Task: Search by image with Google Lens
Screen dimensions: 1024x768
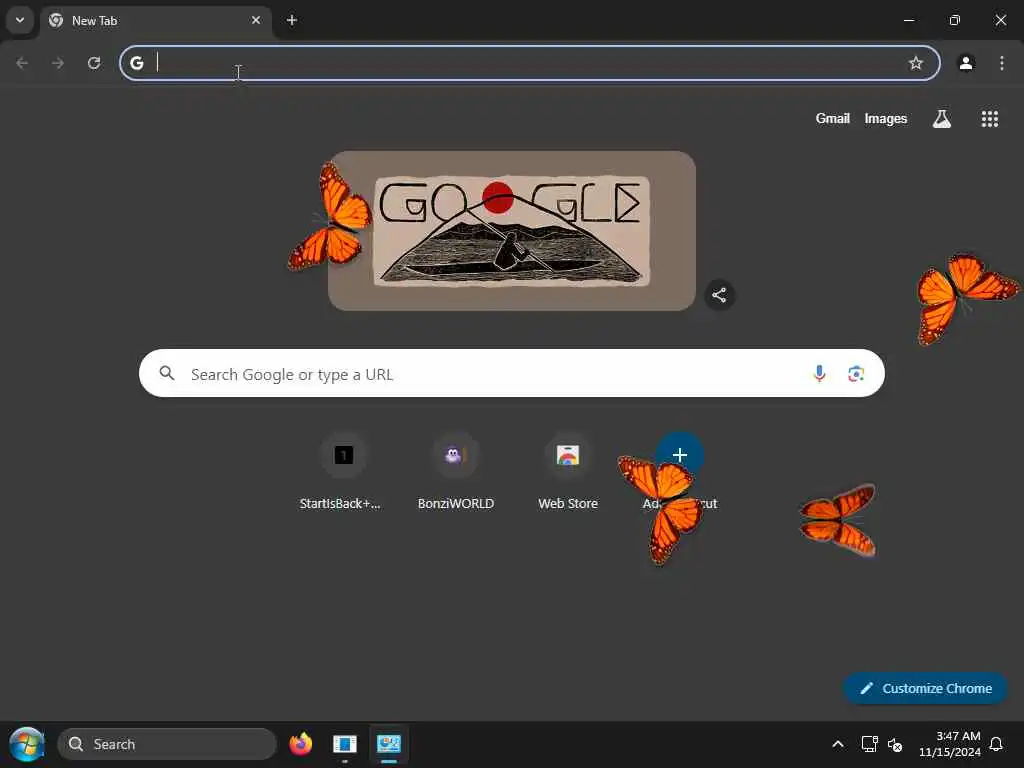Action: pos(856,374)
